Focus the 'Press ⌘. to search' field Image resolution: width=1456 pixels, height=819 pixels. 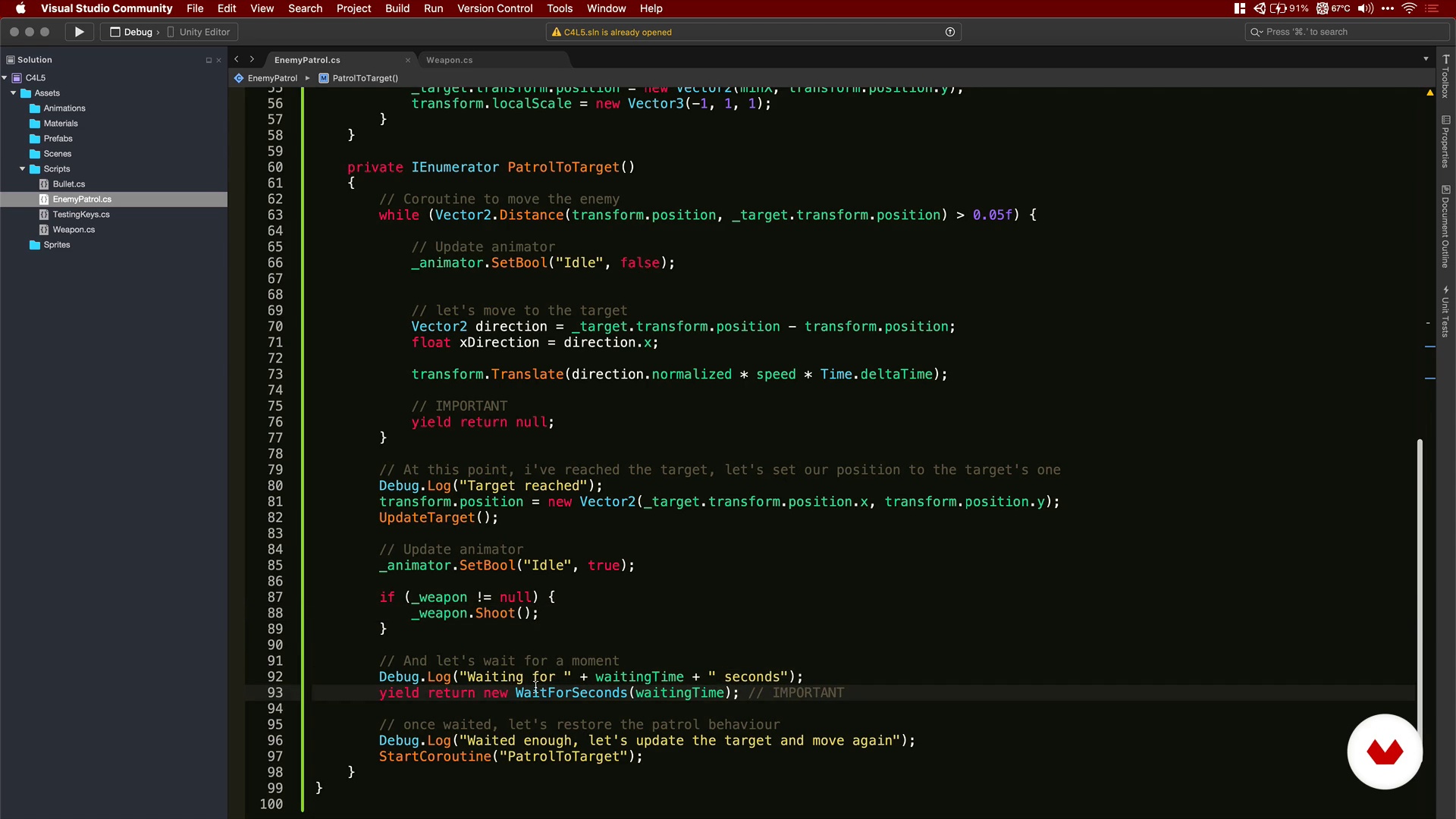click(x=1346, y=32)
